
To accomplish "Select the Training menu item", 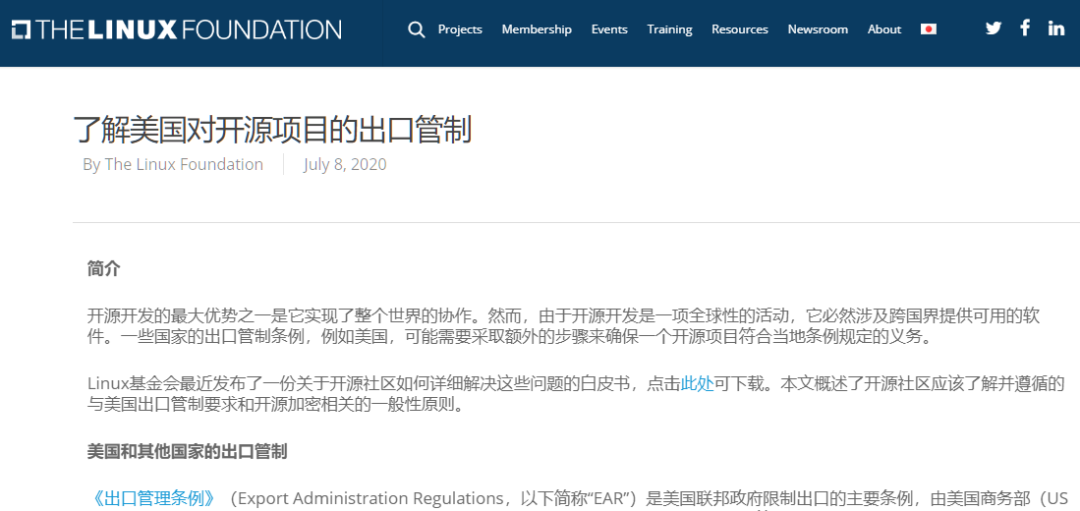I will pos(669,30).
